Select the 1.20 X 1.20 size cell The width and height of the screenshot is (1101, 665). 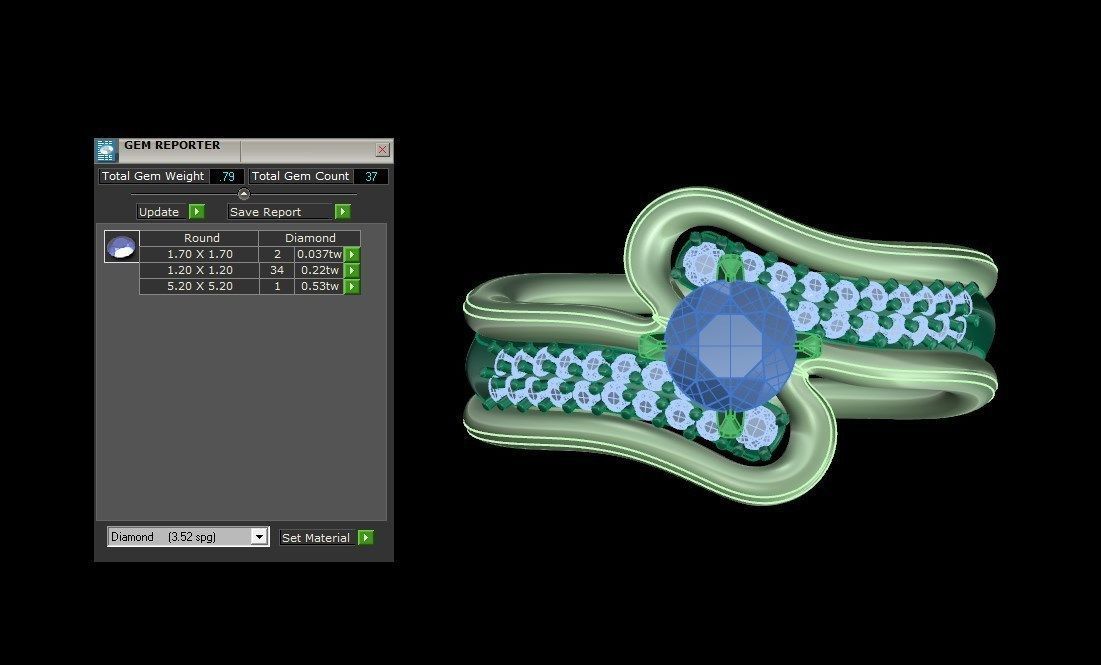199,270
